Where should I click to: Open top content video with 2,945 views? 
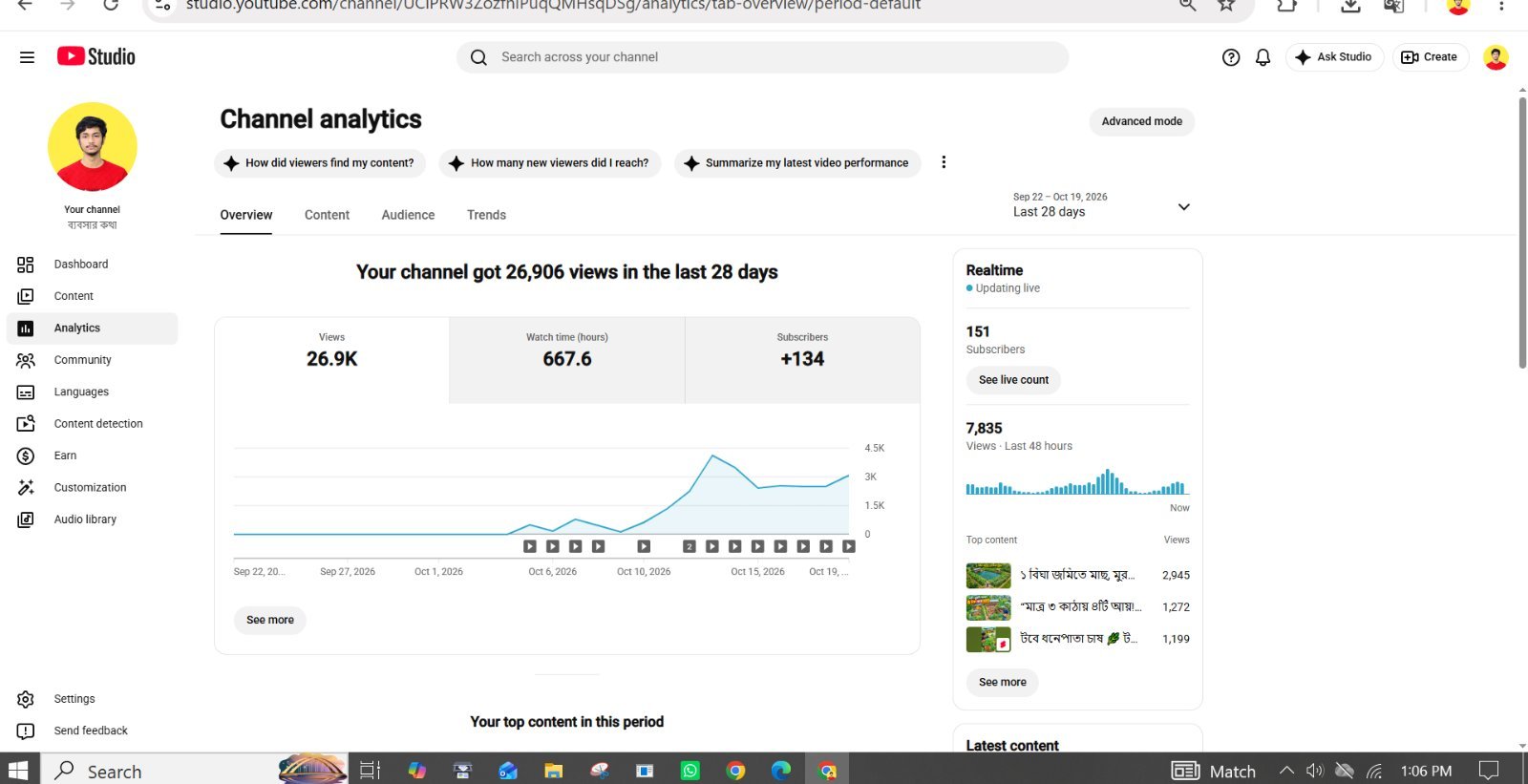(x=1077, y=576)
